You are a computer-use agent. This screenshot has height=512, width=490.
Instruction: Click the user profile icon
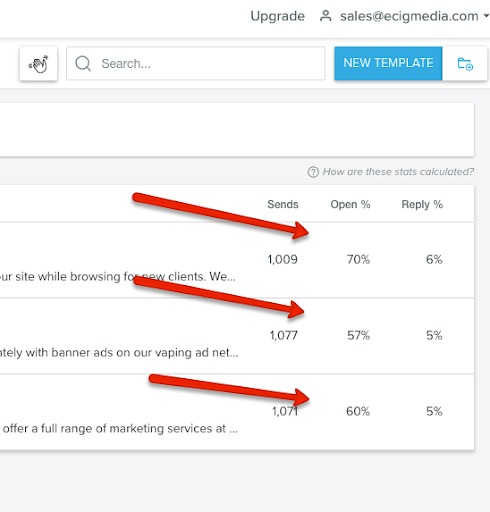[x=325, y=16]
